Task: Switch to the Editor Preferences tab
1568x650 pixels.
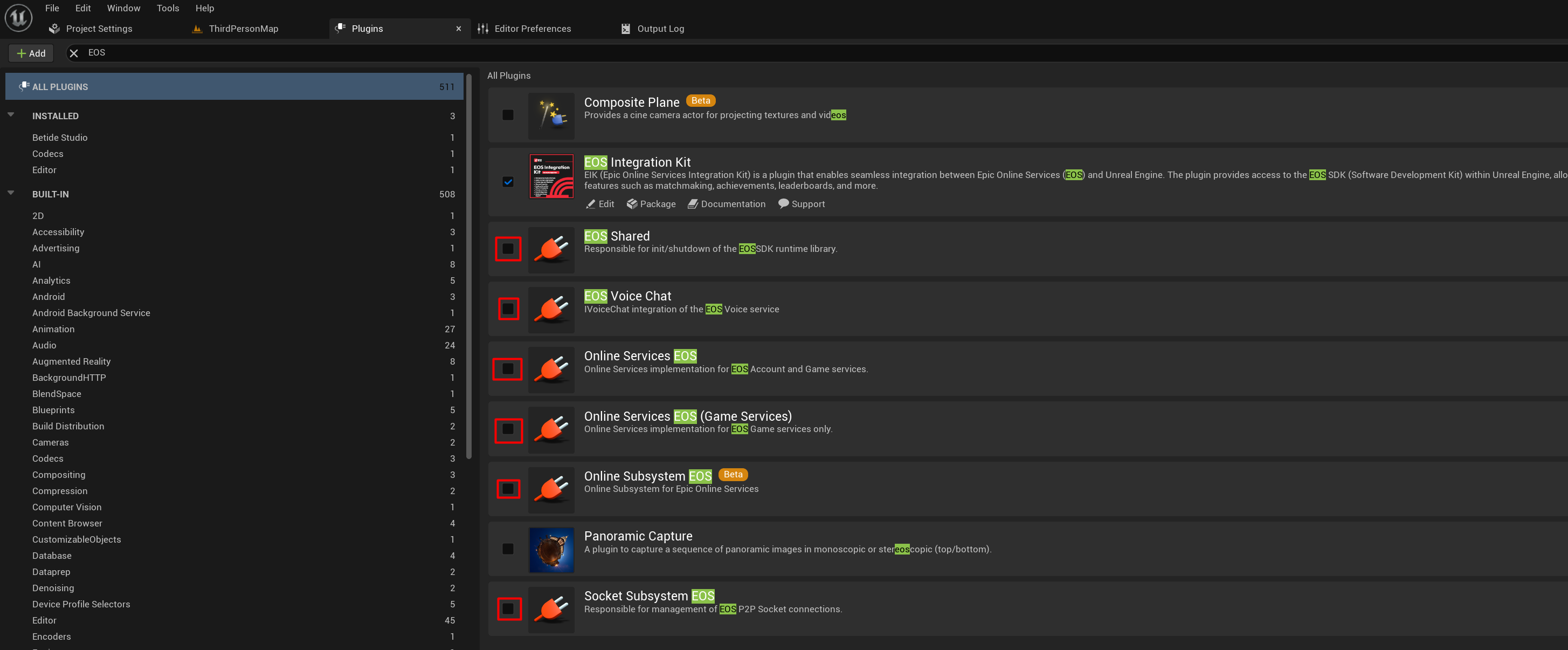Action: (524, 29)
